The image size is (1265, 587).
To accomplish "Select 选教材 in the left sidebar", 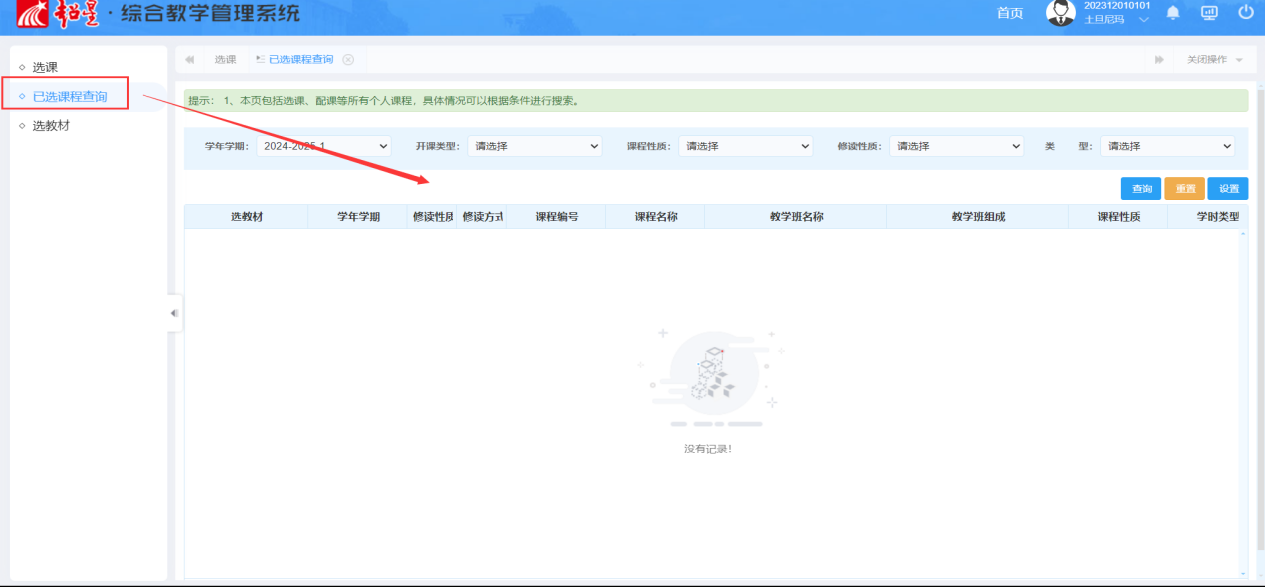I will coord(51,126).
